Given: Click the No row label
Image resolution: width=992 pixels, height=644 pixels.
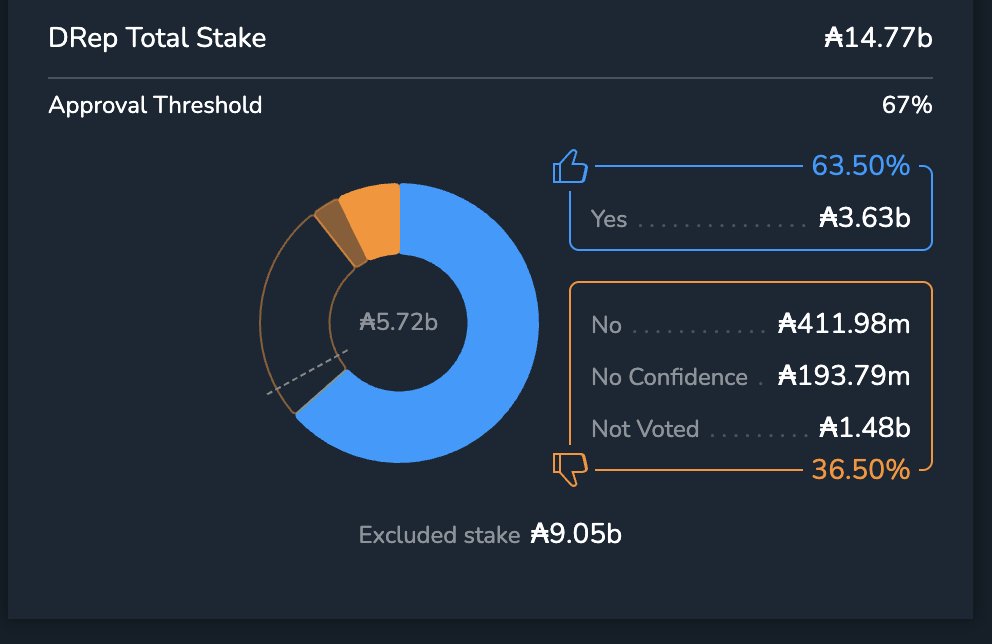Looking at the screenshot, I should tap(606, 325).
